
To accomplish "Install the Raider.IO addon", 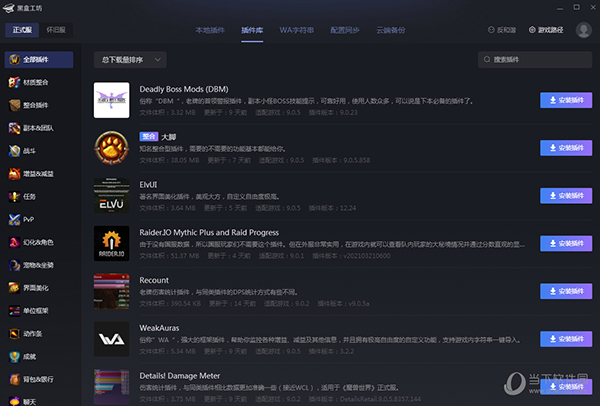I will (x=566, y=243).
